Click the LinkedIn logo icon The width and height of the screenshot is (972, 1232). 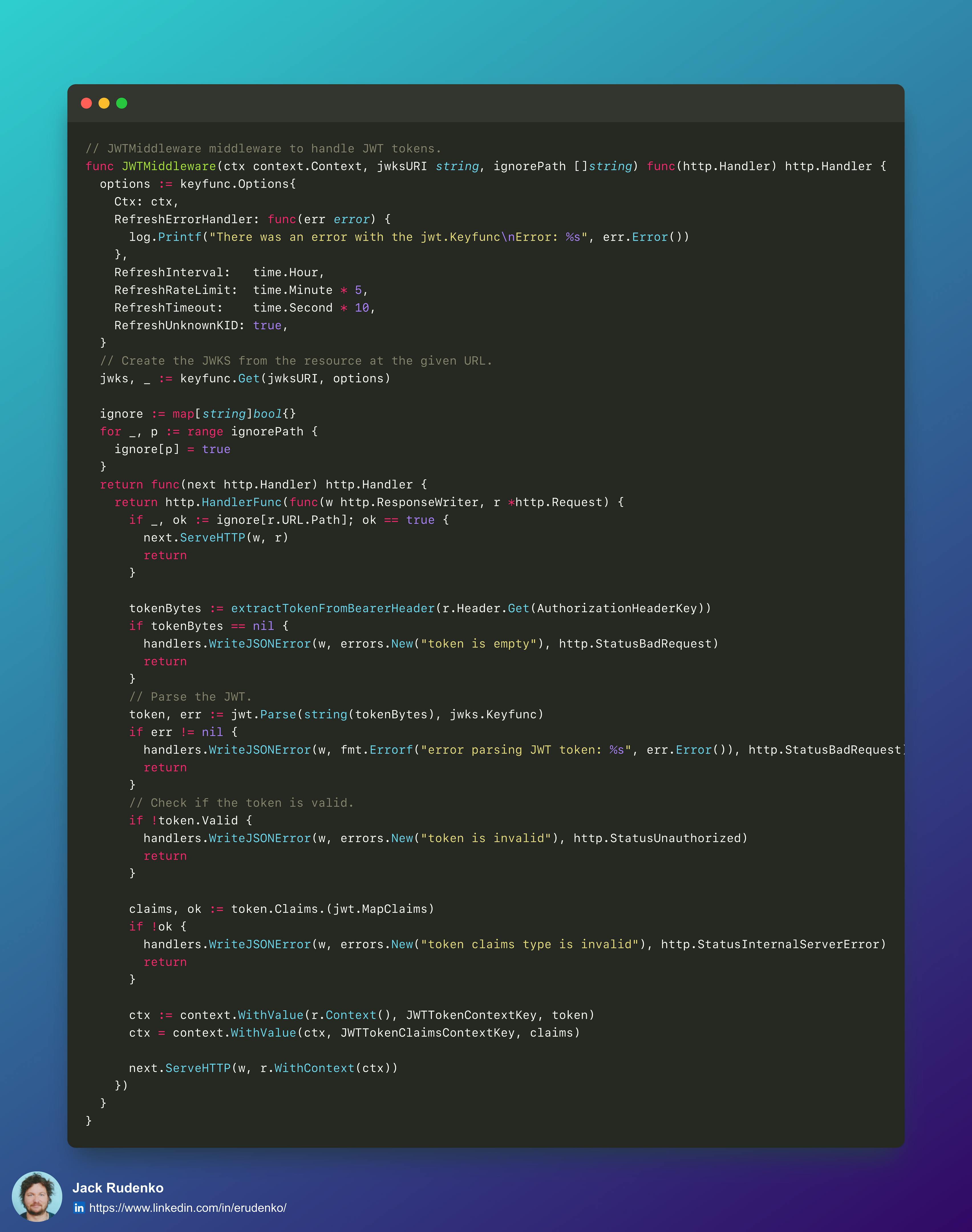79,1207
